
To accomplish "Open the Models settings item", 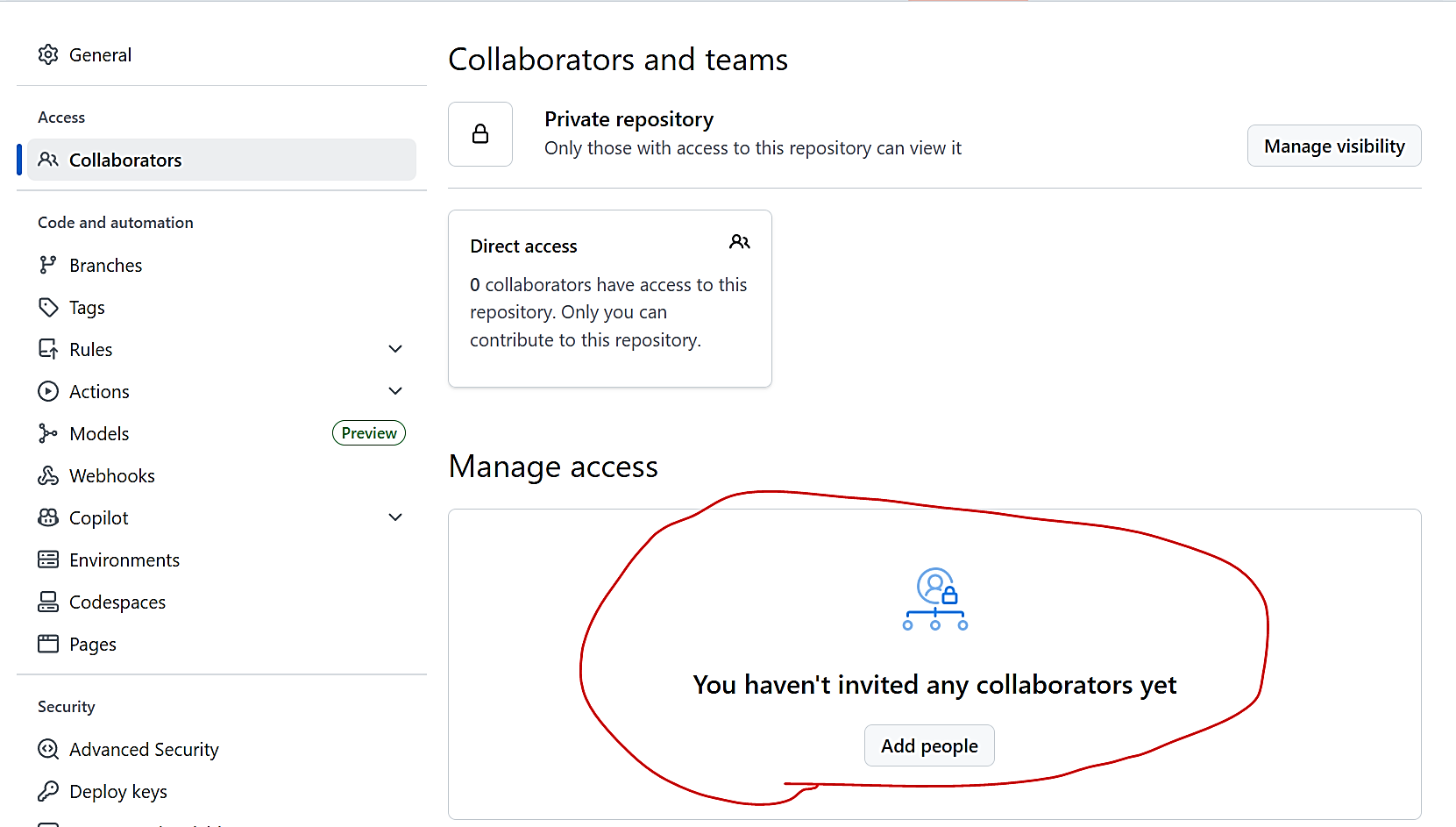I will (99, 434).
